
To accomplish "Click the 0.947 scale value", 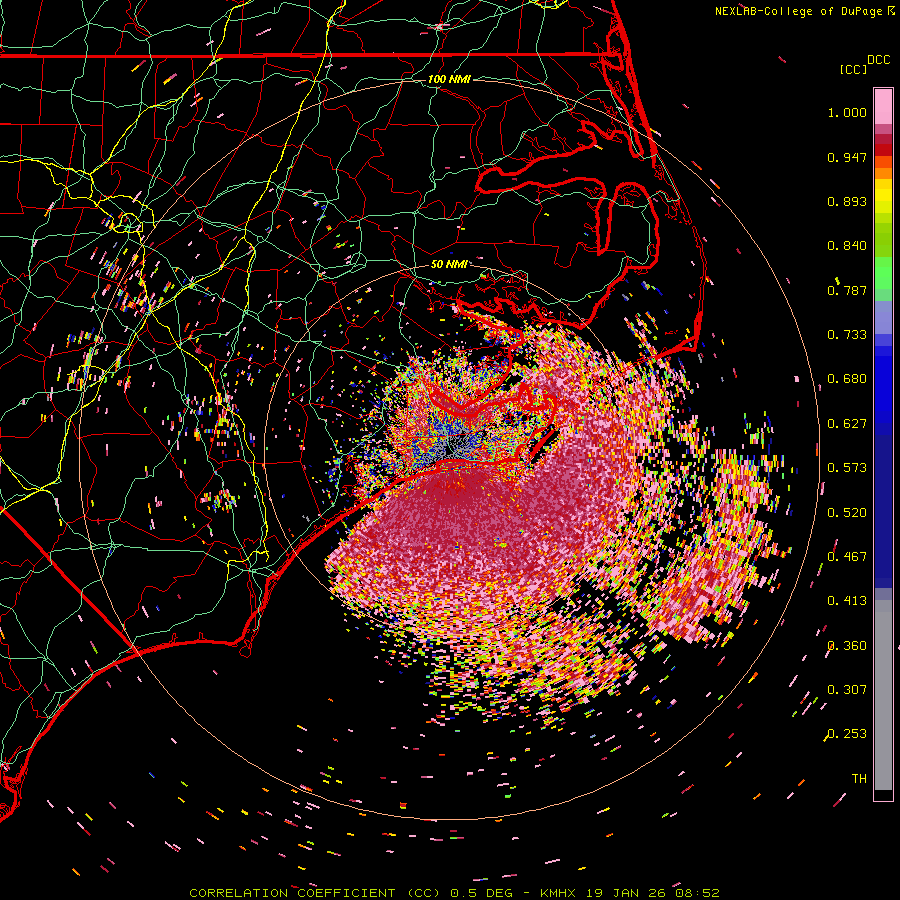I will tap(847, 157).
